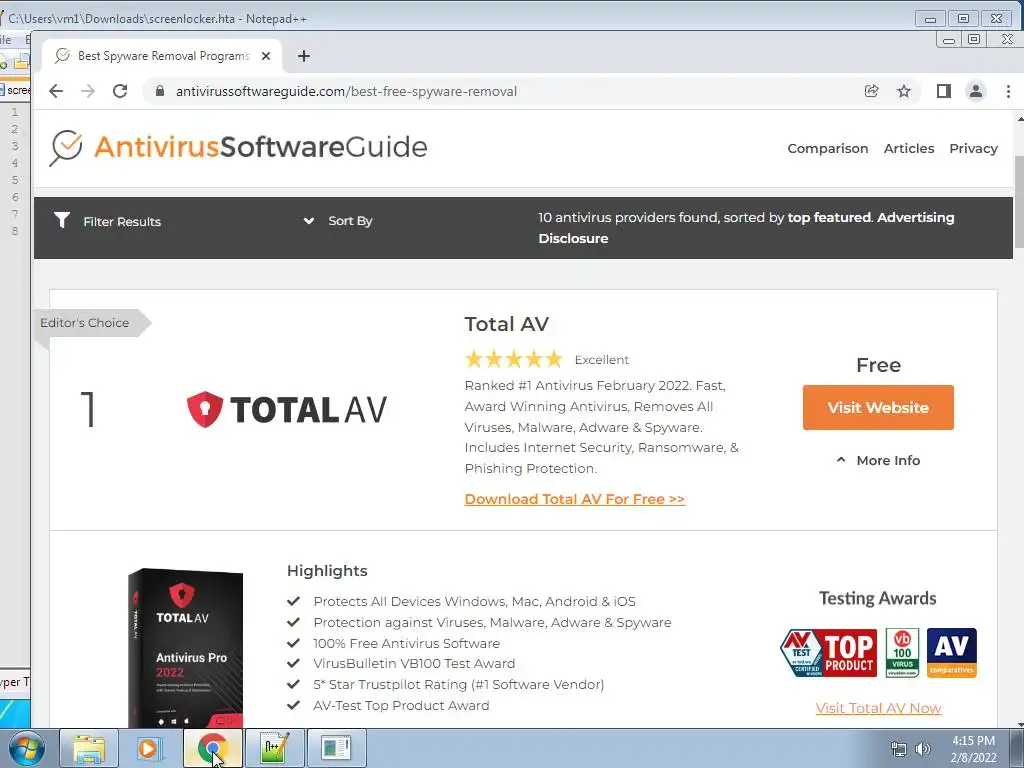Viewport: 1024px width, 768px height.
Task: Open Windows Explorer from the taskbar
Action: 89,748
